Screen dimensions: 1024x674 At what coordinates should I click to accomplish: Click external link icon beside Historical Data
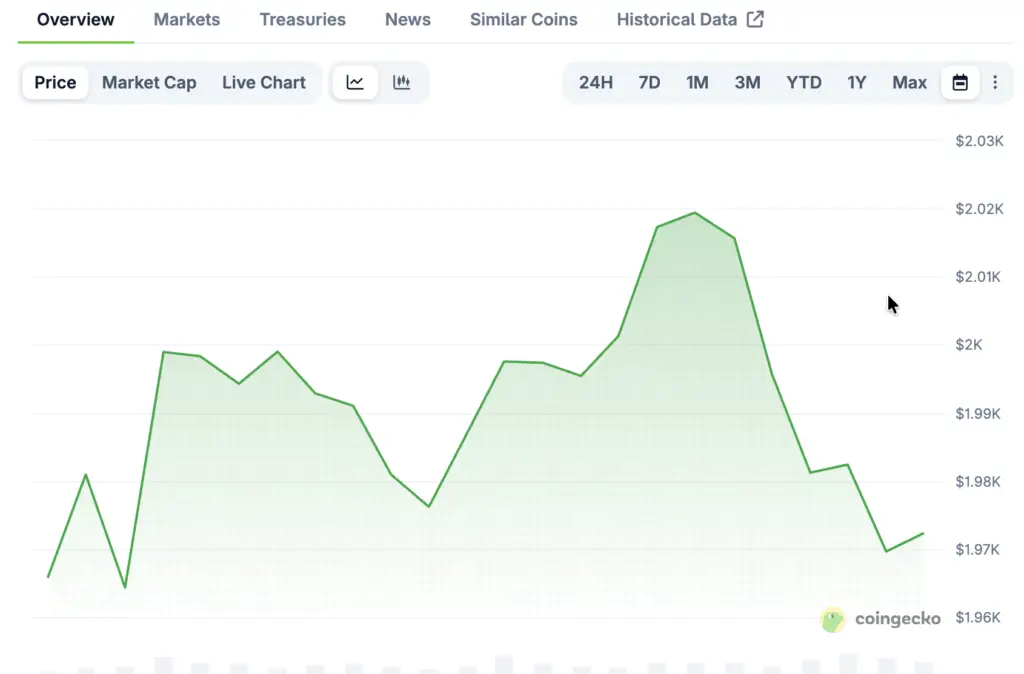click(x=755, y=19)
